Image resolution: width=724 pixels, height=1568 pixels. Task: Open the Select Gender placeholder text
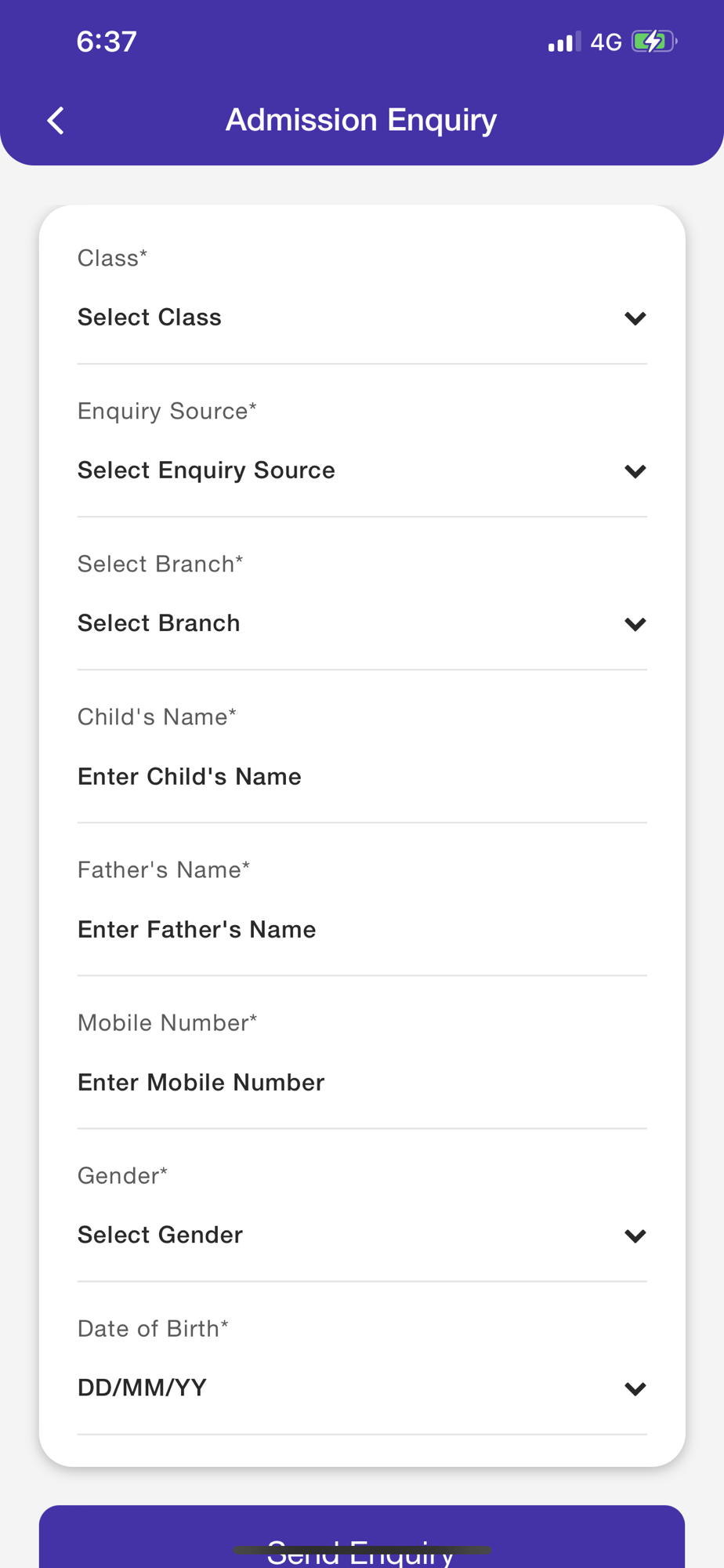point(160,1235)
